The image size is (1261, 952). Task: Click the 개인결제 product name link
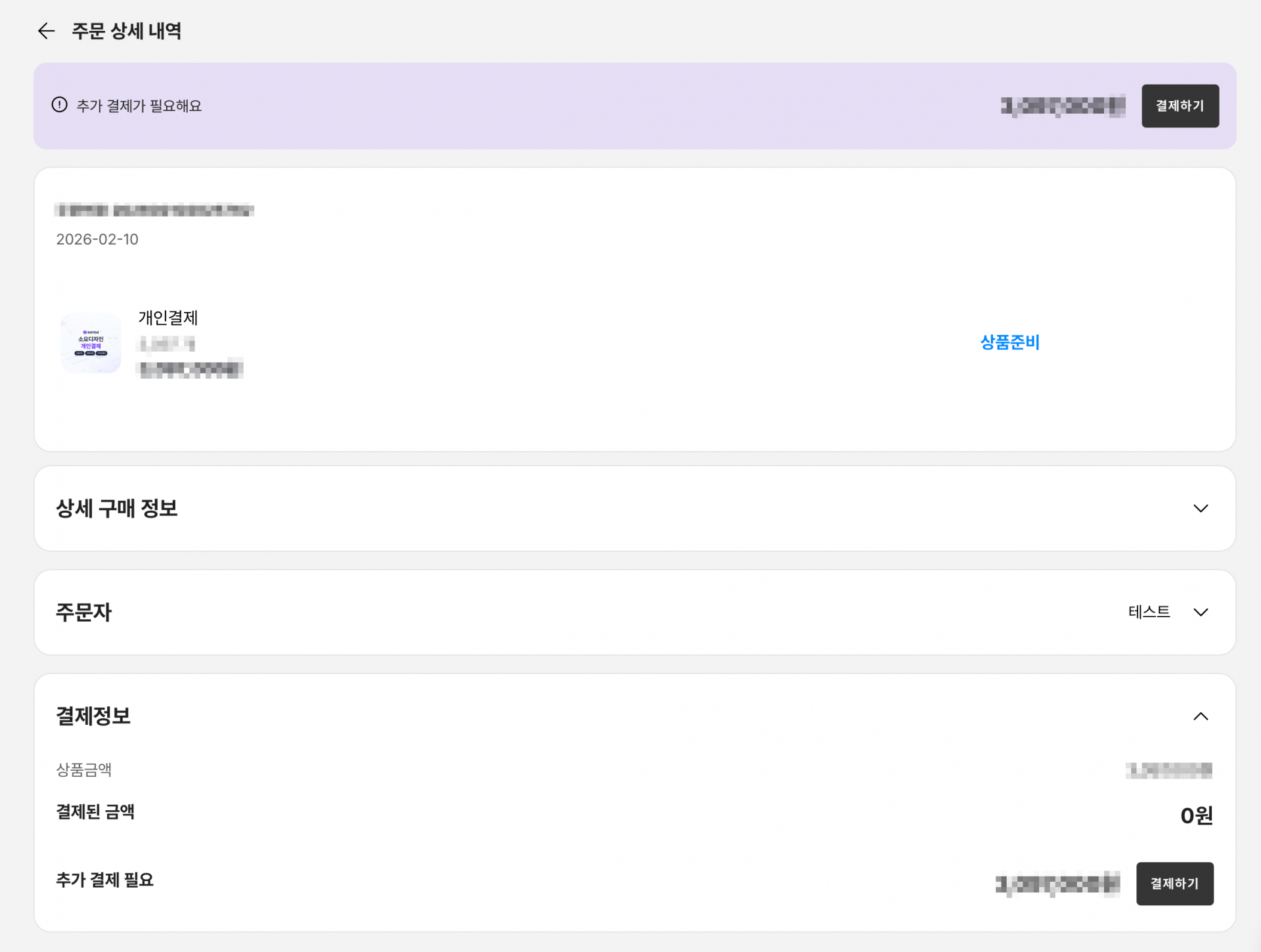(168, 318)
